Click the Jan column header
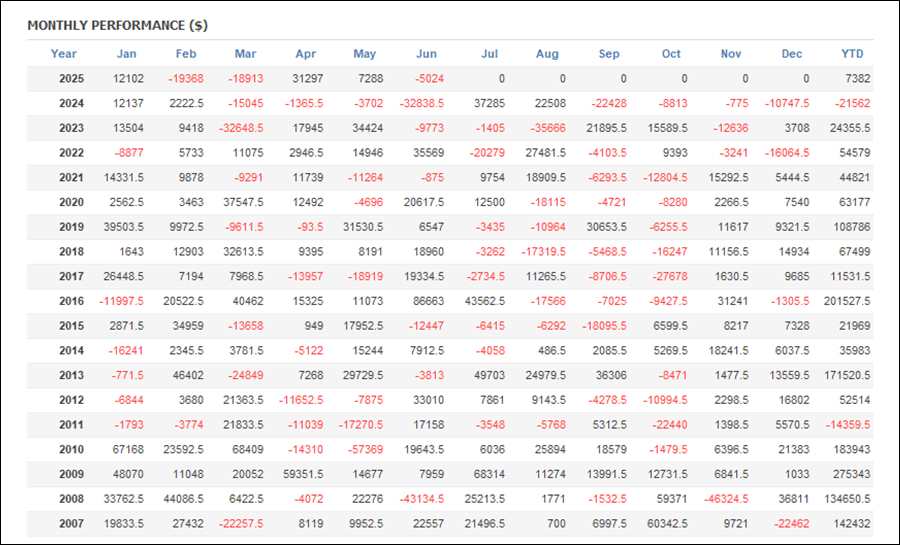This screenshot has height=545, width=900. pos(126,54)
